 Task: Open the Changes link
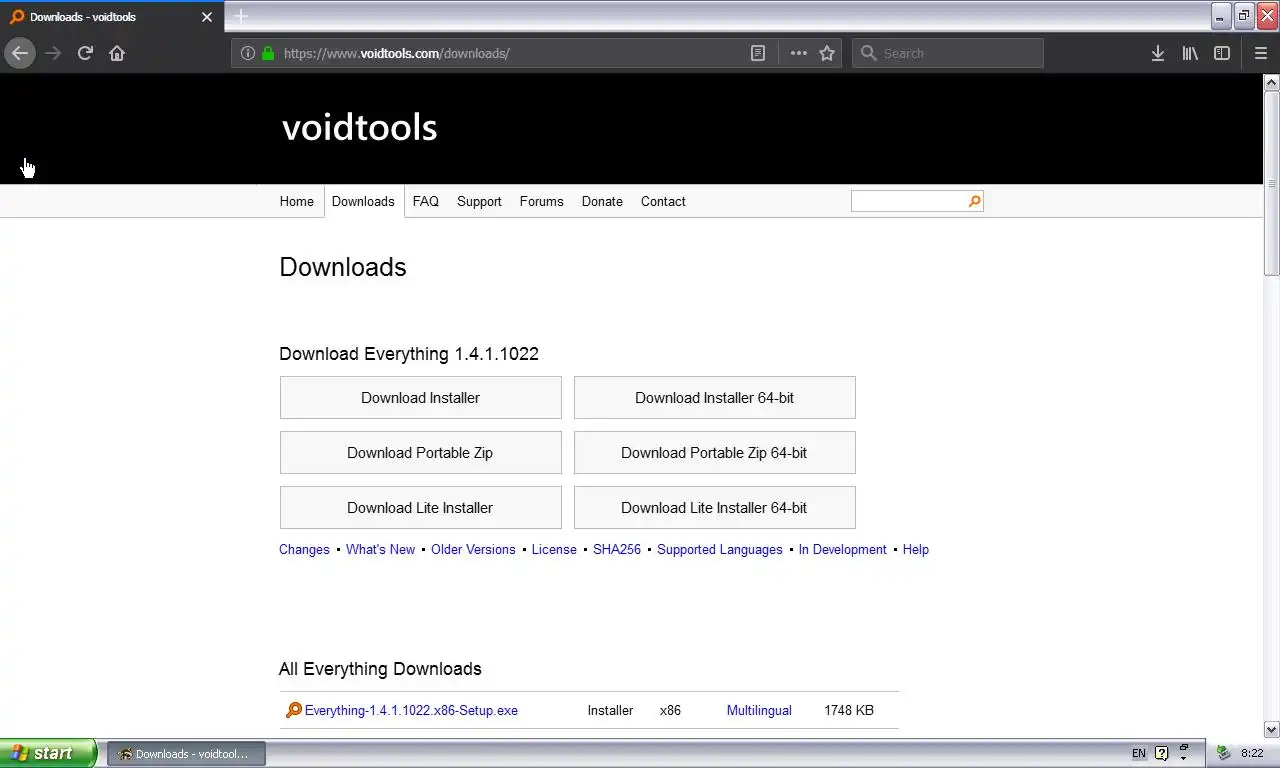click(304, 549)
